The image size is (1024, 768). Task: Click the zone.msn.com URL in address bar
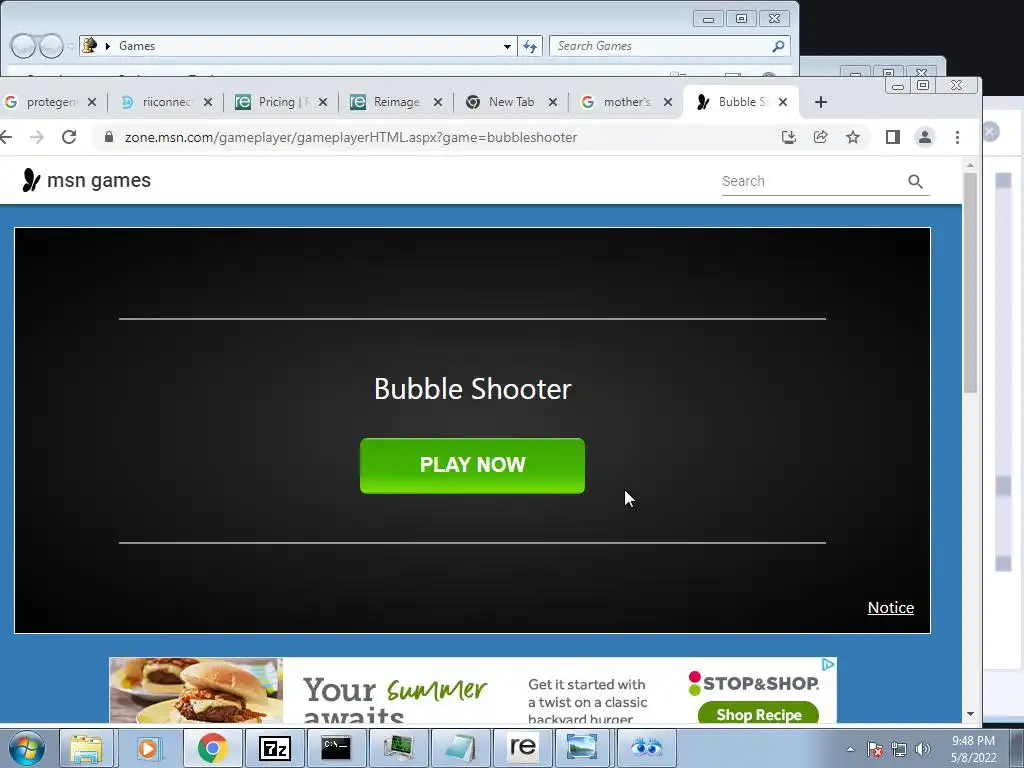351,137
